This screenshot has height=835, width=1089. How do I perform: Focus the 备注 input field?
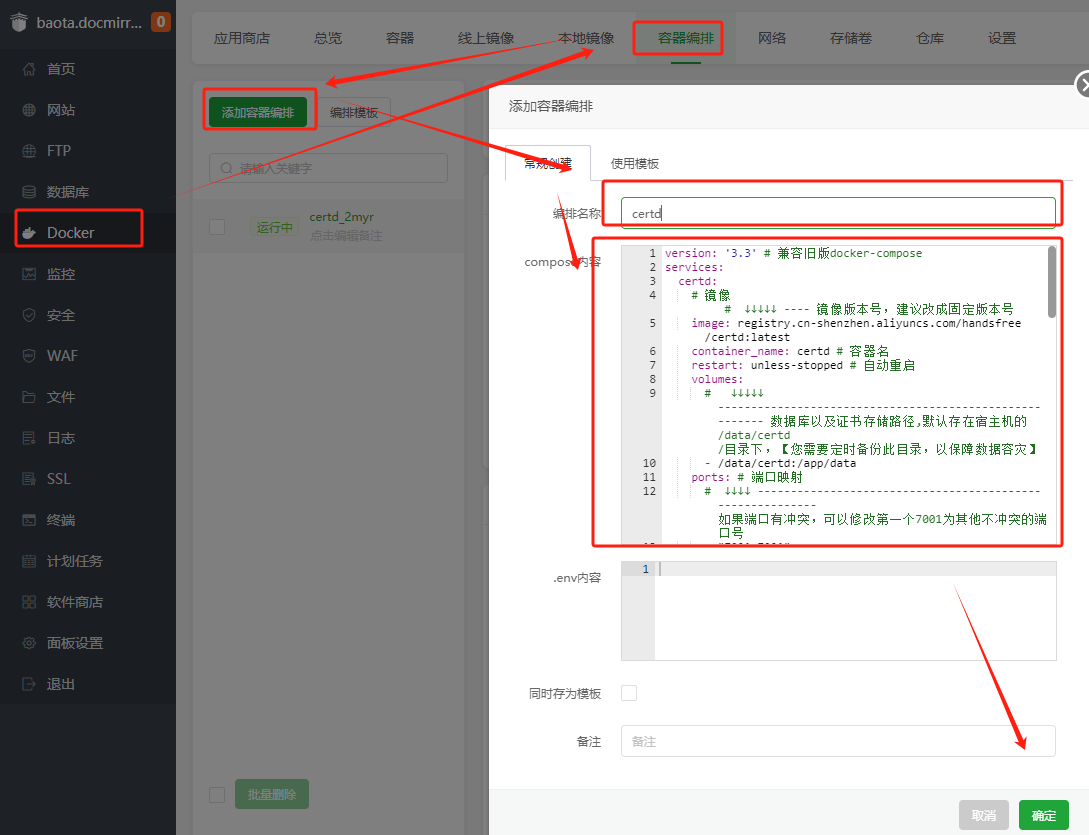point(837,741)
